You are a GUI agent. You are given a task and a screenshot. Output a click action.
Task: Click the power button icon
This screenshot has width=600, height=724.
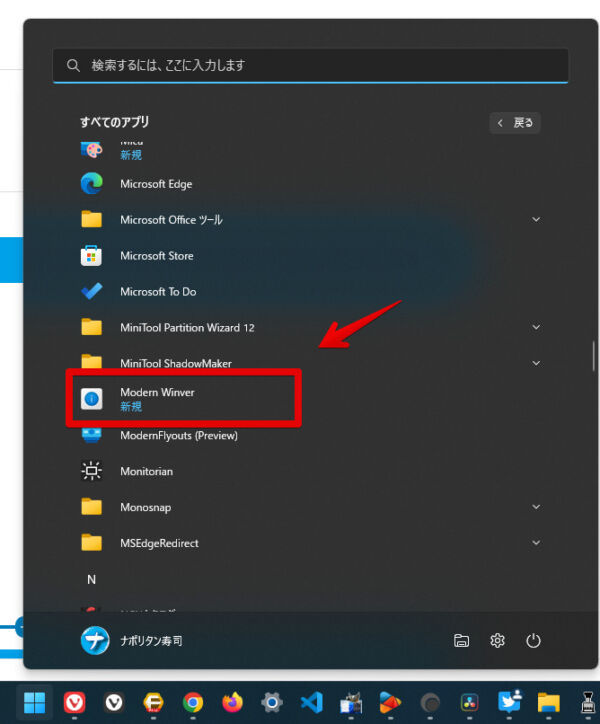533,641
